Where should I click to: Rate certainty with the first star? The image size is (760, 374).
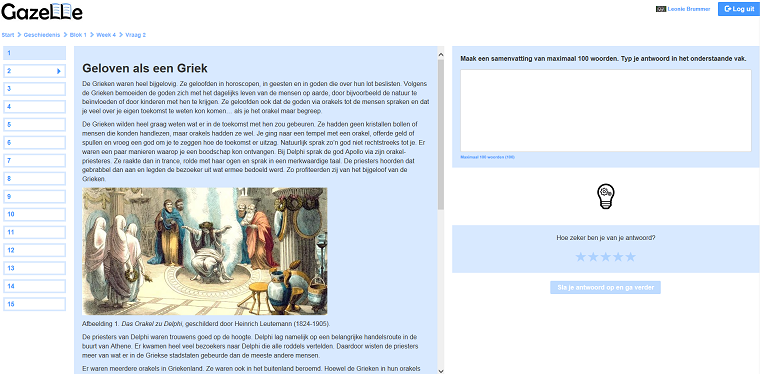pos(581,257)
